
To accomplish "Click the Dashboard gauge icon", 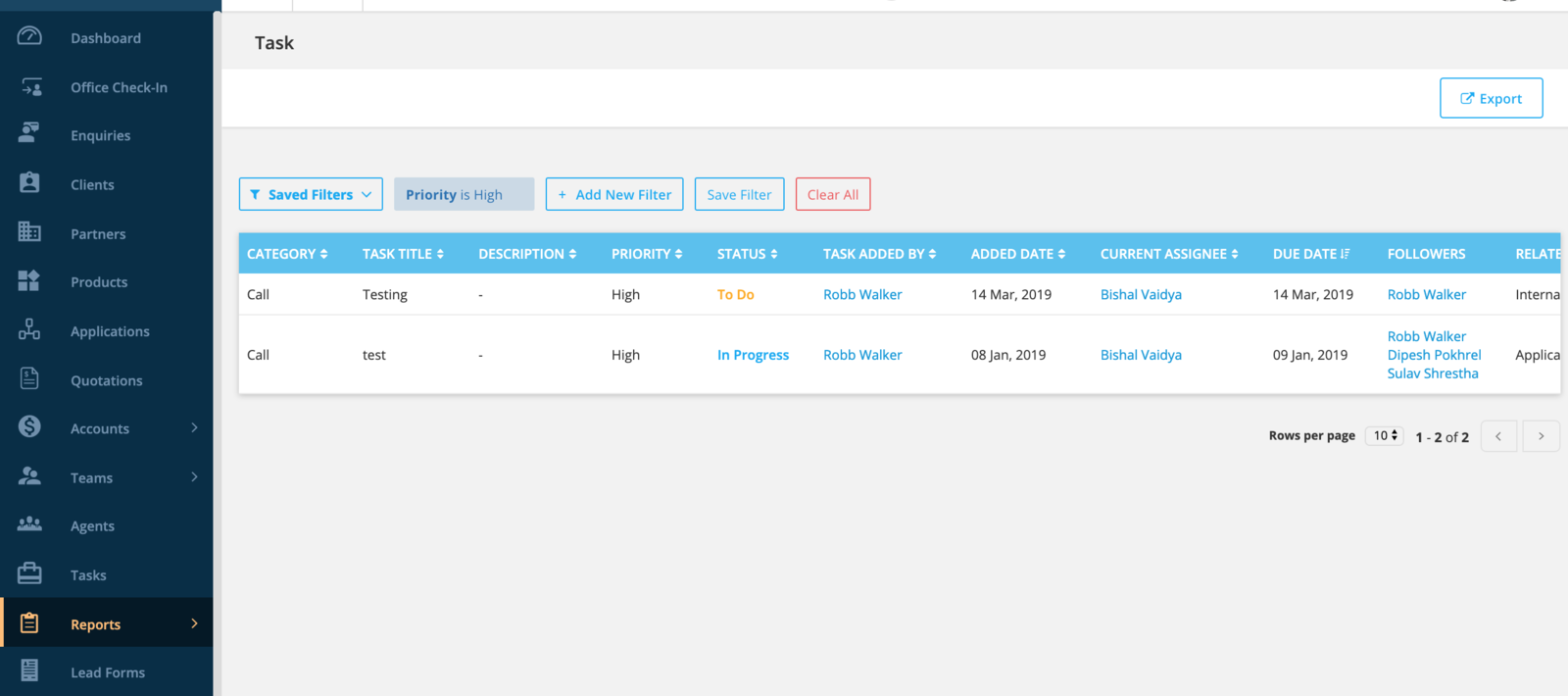I will click(29, 36).
